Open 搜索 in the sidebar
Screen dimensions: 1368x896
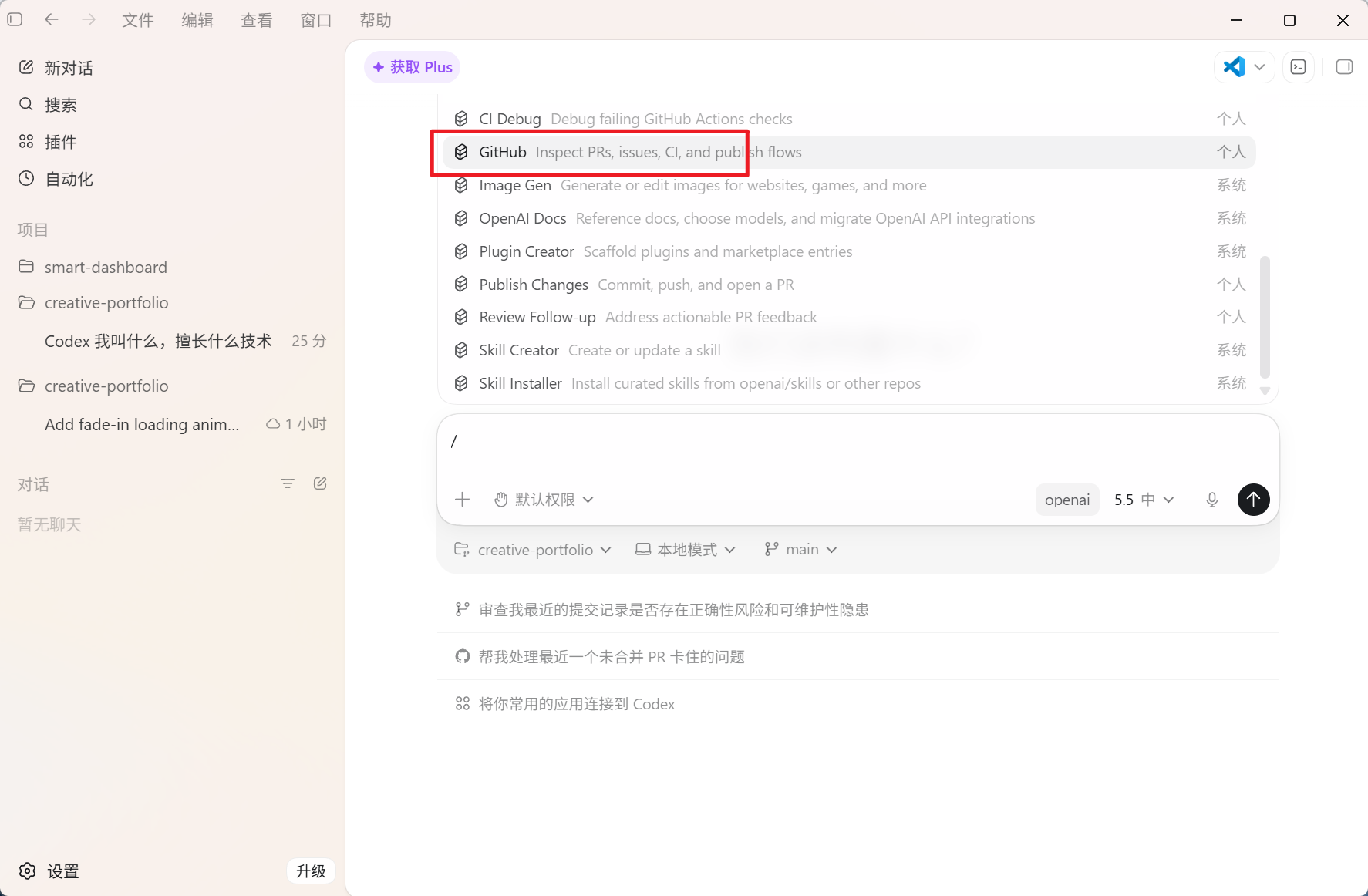(x=173, y=105)
